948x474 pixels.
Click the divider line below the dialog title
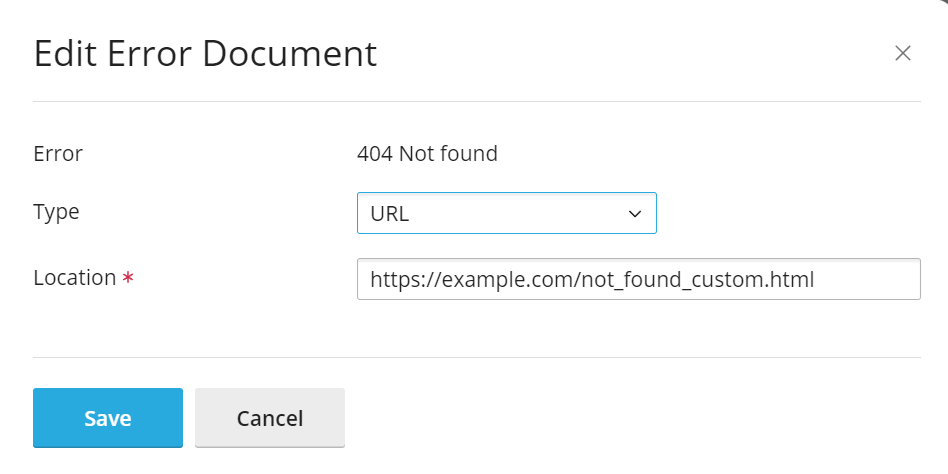(477, 101)
